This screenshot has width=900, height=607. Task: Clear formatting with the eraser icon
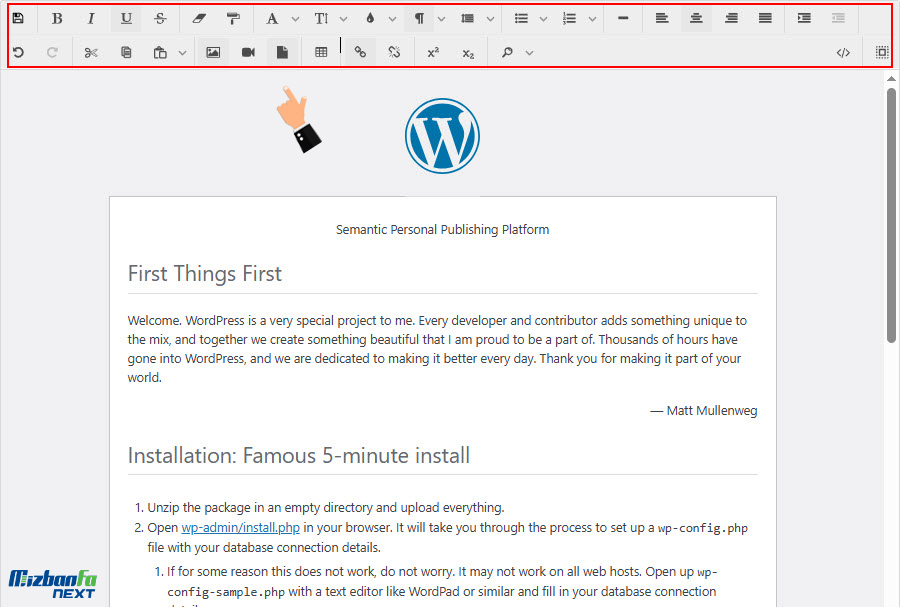pyautogui.click(x=197, y=18)
